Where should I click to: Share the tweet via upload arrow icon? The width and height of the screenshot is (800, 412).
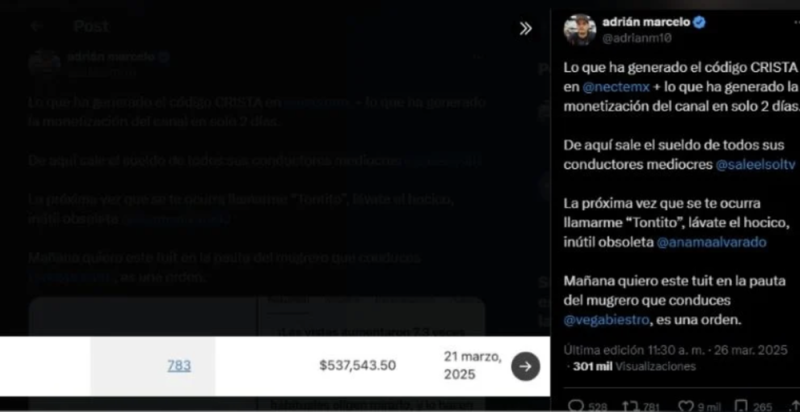pos(797,406)
